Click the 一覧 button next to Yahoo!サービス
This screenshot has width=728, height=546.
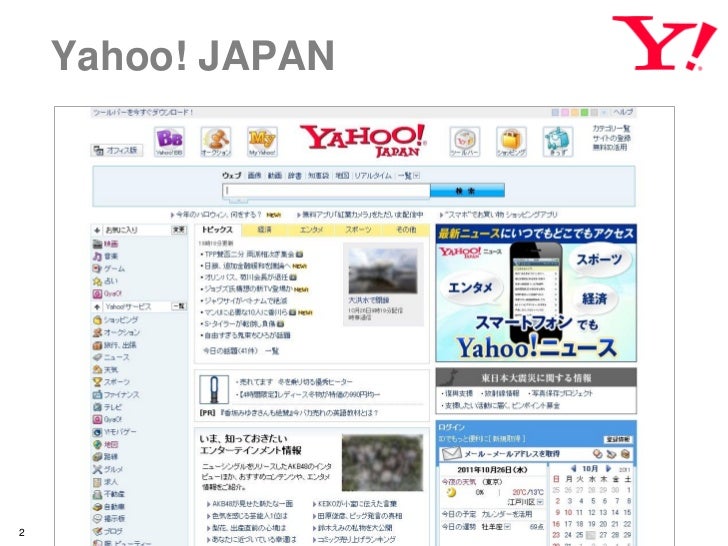[x=179, y=306]
